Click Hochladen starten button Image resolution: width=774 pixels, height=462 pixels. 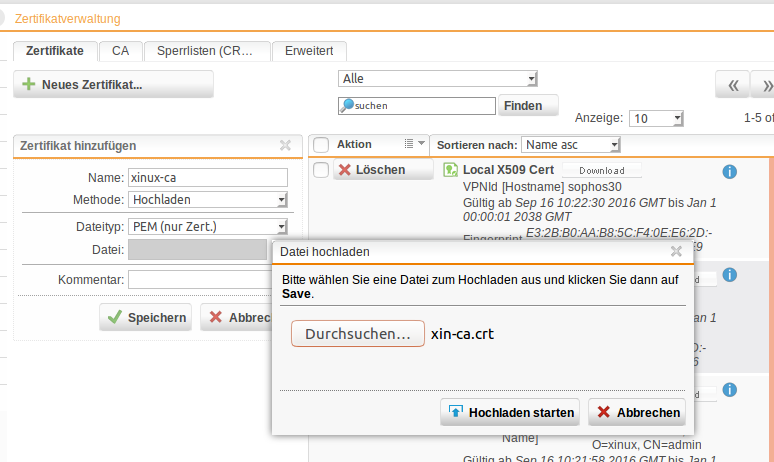pyautogui.click(x=510, y=412)
